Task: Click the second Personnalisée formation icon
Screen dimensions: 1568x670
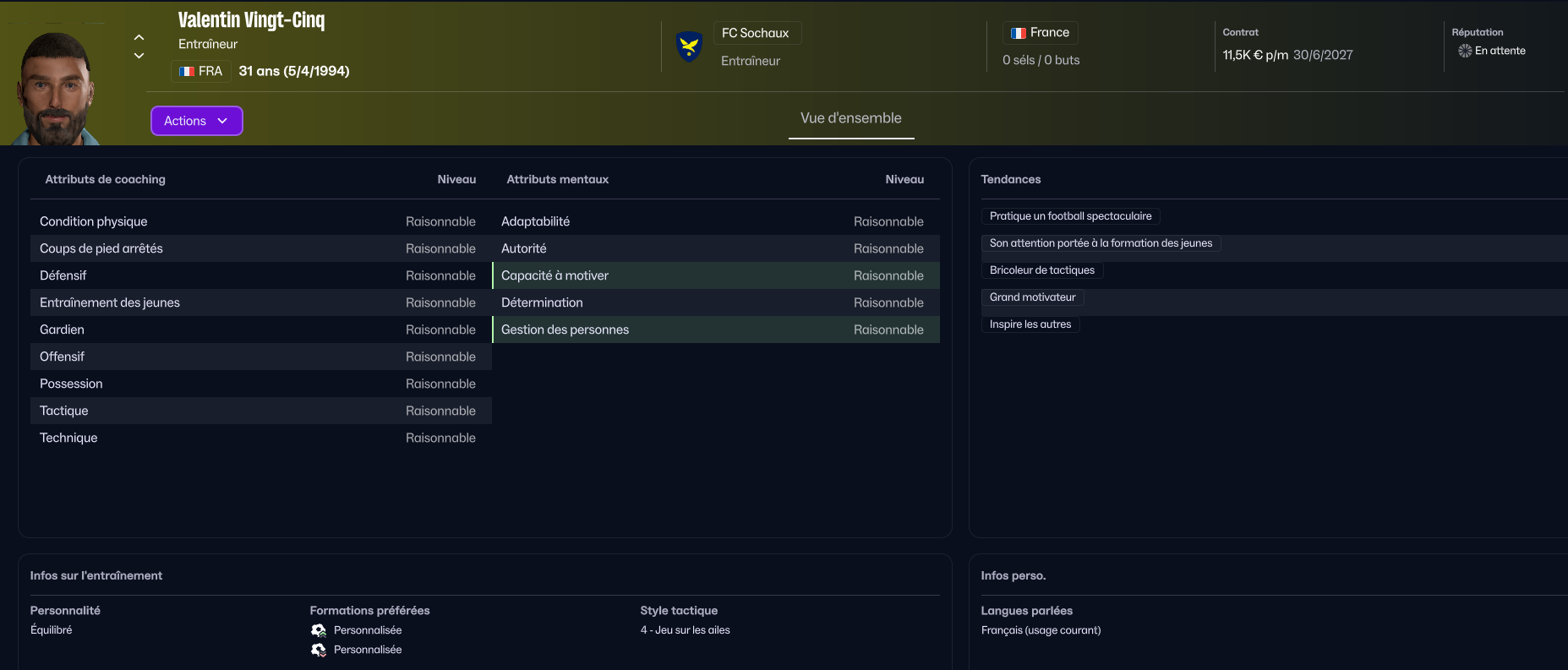Action: pyautogui.click(x=319, y=650)
